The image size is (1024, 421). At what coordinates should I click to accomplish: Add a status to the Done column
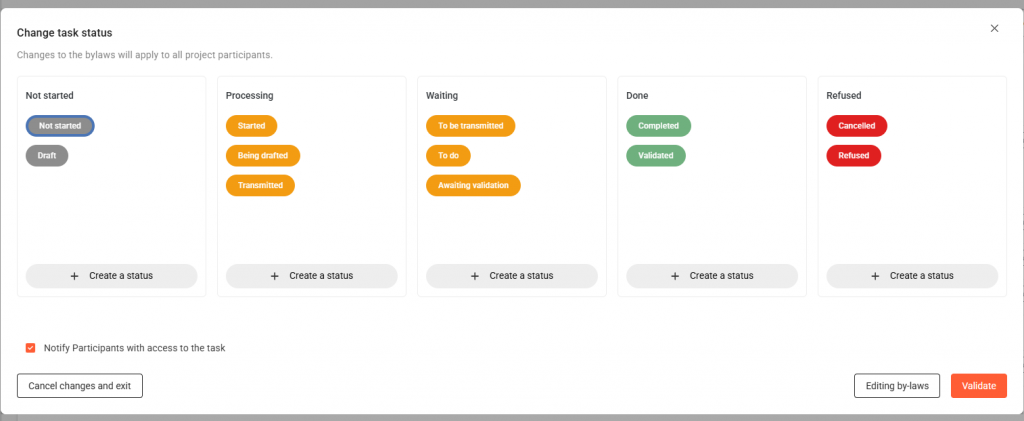click(711, 276)
